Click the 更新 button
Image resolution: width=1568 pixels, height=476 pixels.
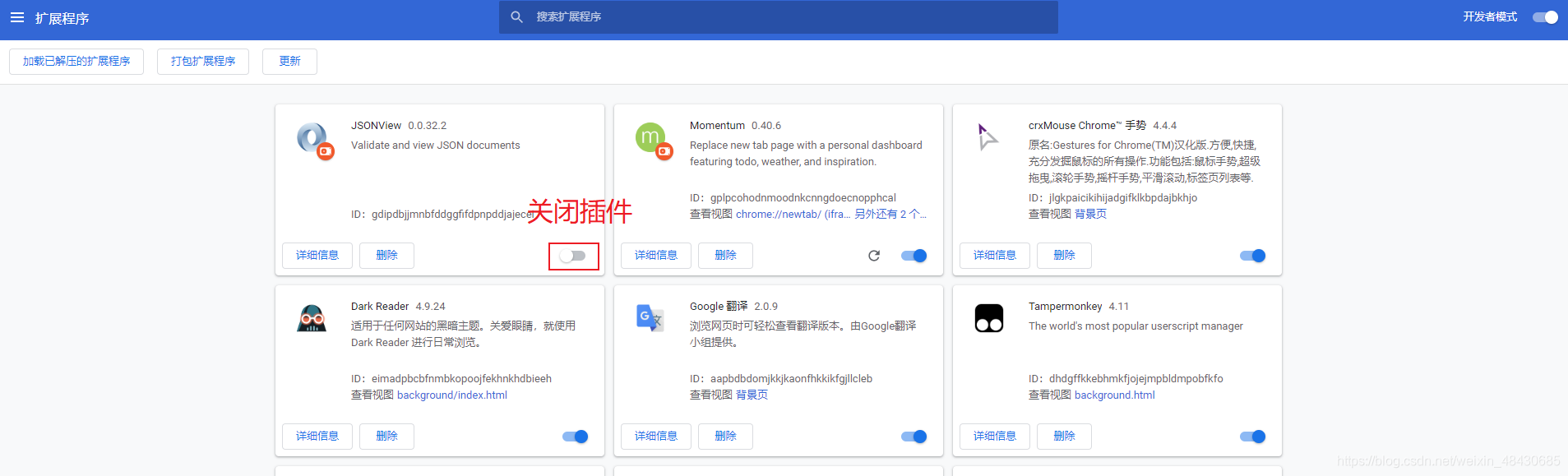click(x=289, y=62)
